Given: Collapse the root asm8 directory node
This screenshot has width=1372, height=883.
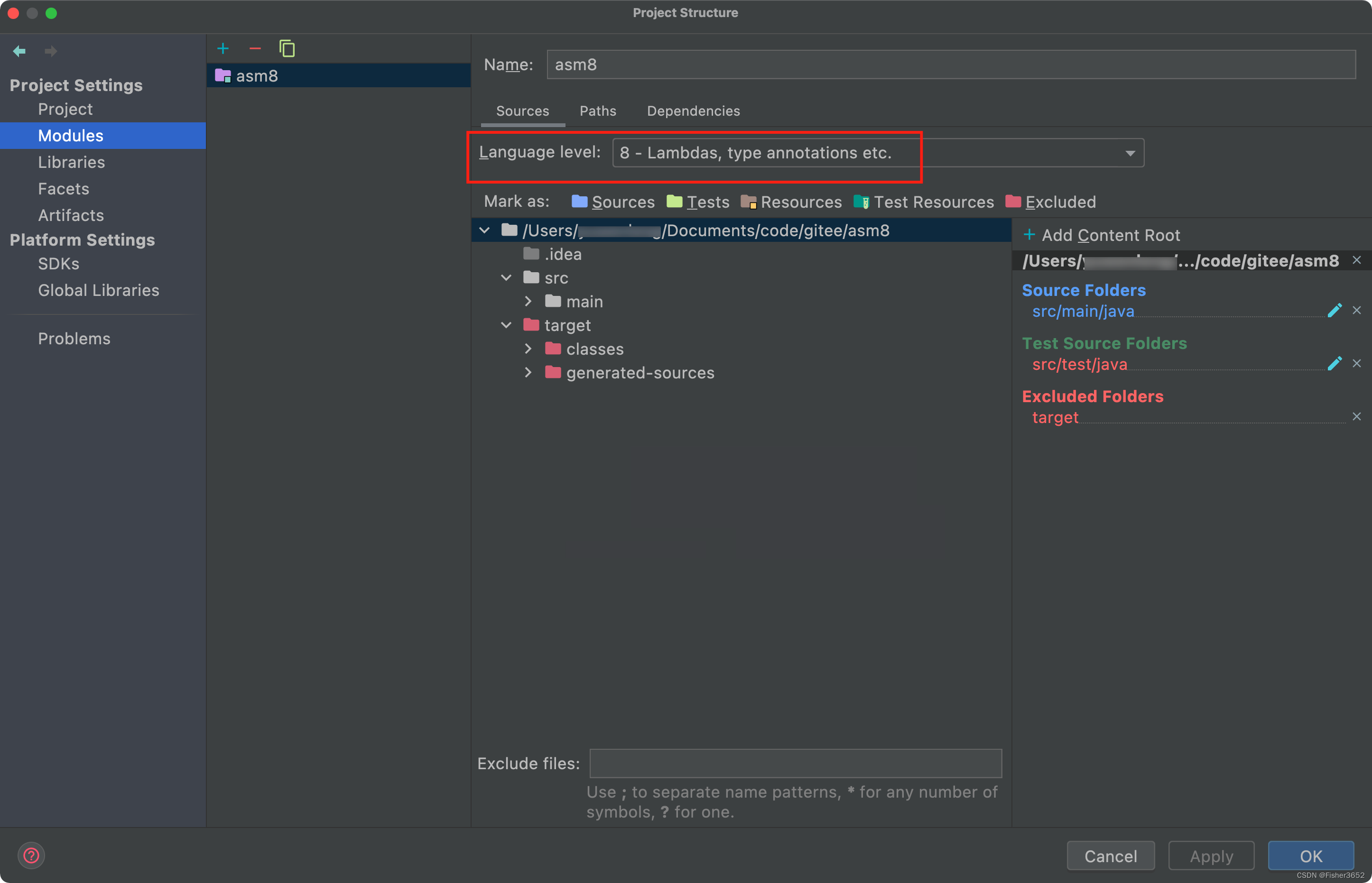Looking at the screenshot, I should coord(485,230).
